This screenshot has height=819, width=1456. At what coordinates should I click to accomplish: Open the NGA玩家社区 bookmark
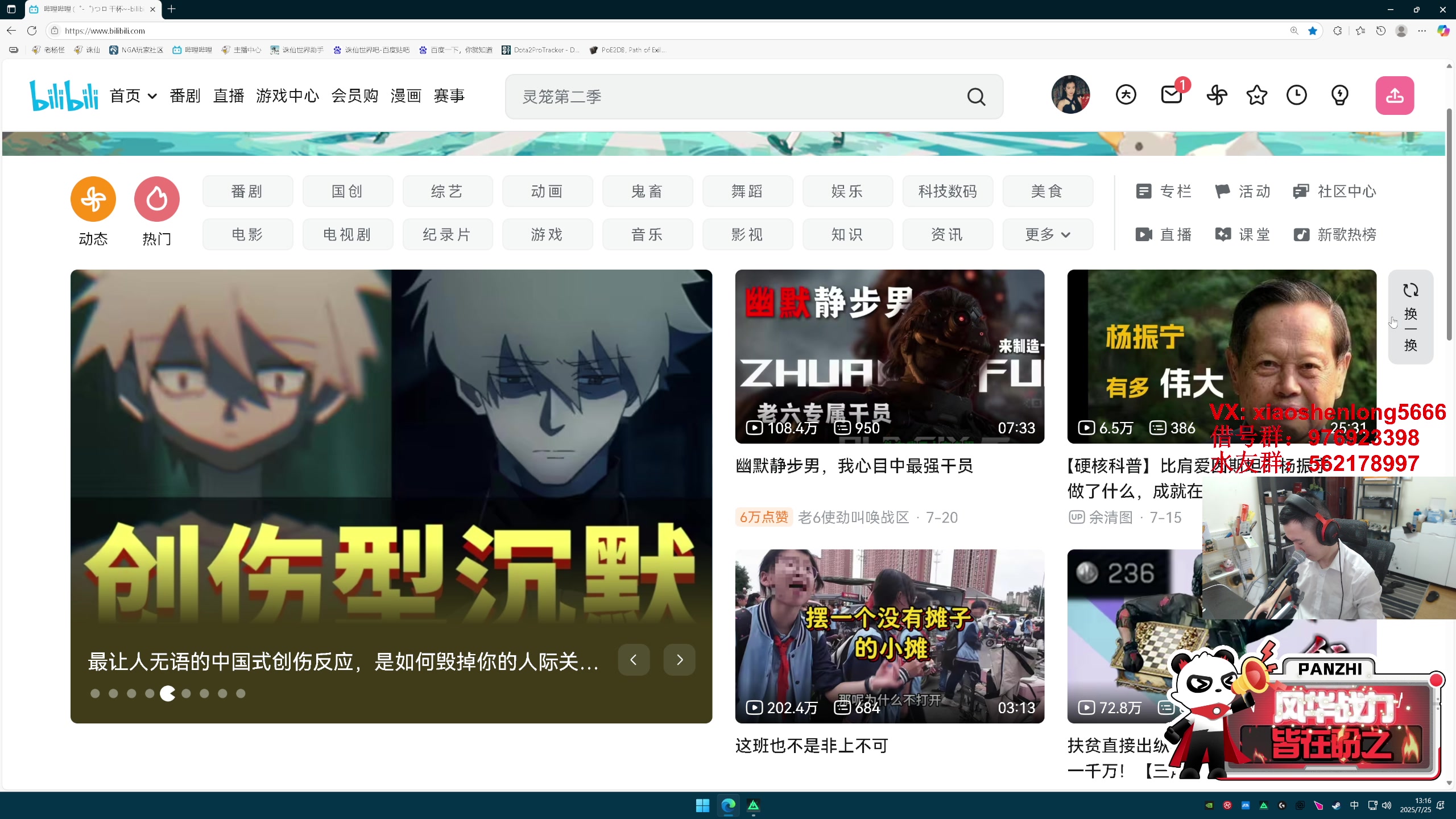pos(136,50)
